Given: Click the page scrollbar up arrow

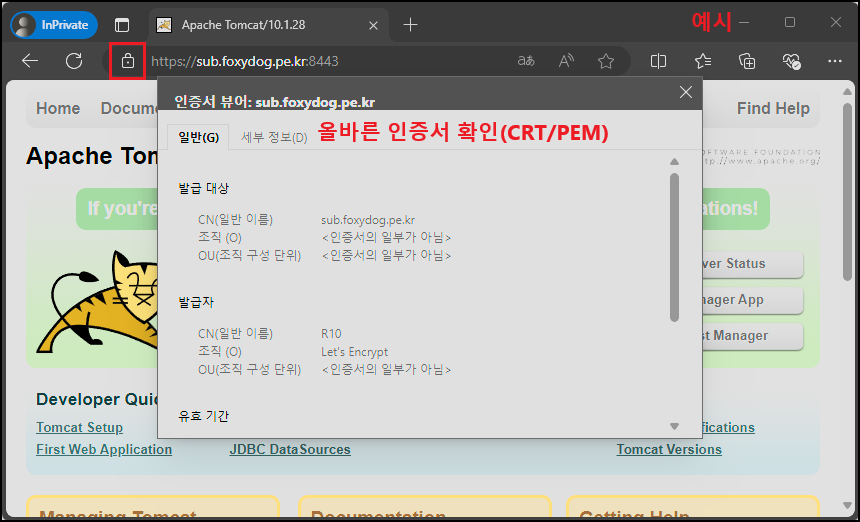Looking at the screenshot, I should pos(847,92).
